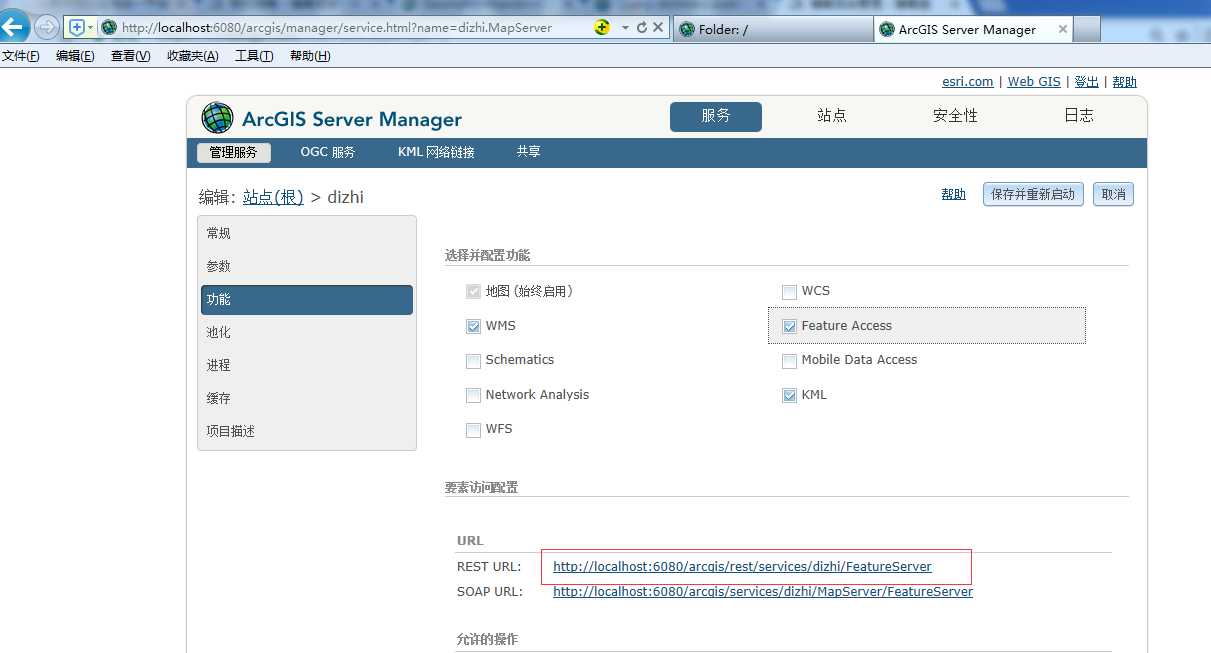Uncheck the KML checkbox
This screenshot has width=1211, height=653.
(x=790, y=396)
